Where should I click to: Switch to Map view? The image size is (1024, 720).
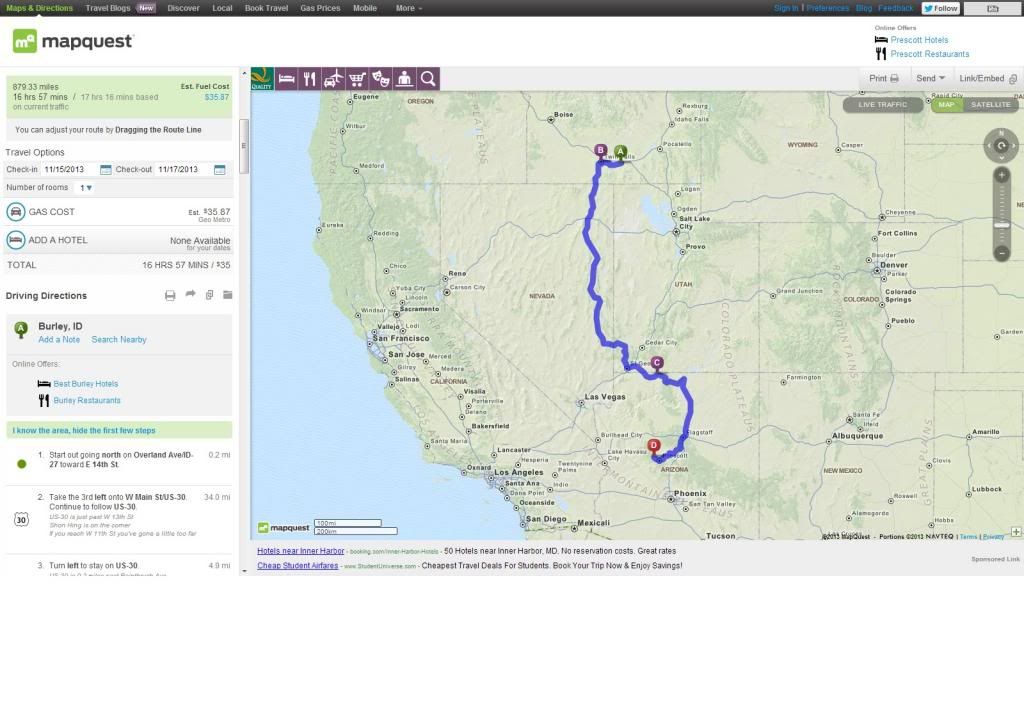coord(946,105)
